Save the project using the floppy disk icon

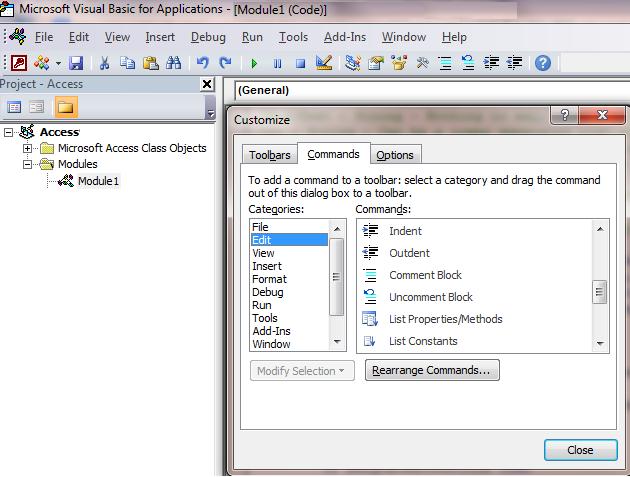(76, 63)
